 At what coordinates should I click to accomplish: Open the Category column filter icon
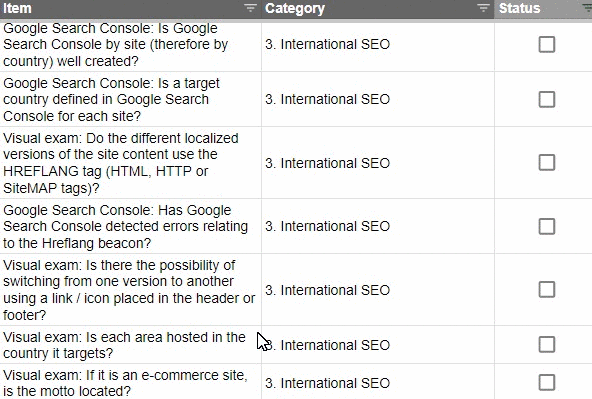483,8
